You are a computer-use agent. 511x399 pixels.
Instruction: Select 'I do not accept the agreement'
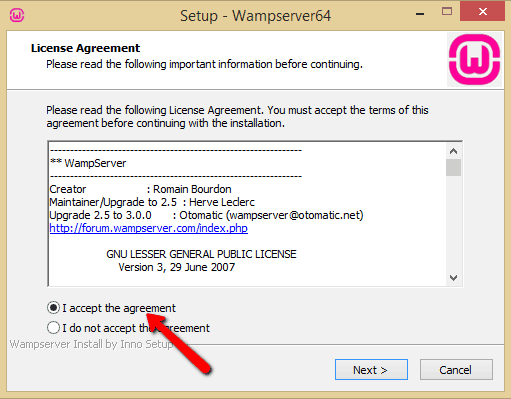53,328
